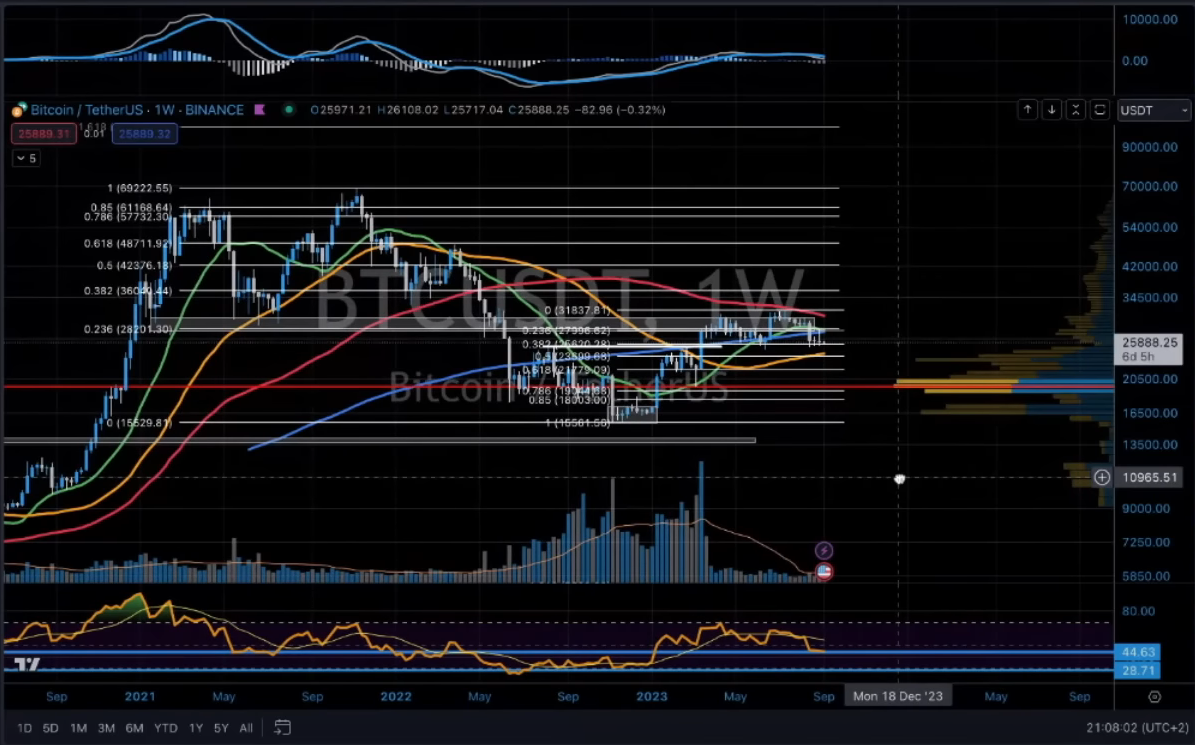Image resolution: width=1195 pixels, height=745 pixels.
Task: Click the Bitcoin / TetherUS symbol title
Action: tap(137, 110)
